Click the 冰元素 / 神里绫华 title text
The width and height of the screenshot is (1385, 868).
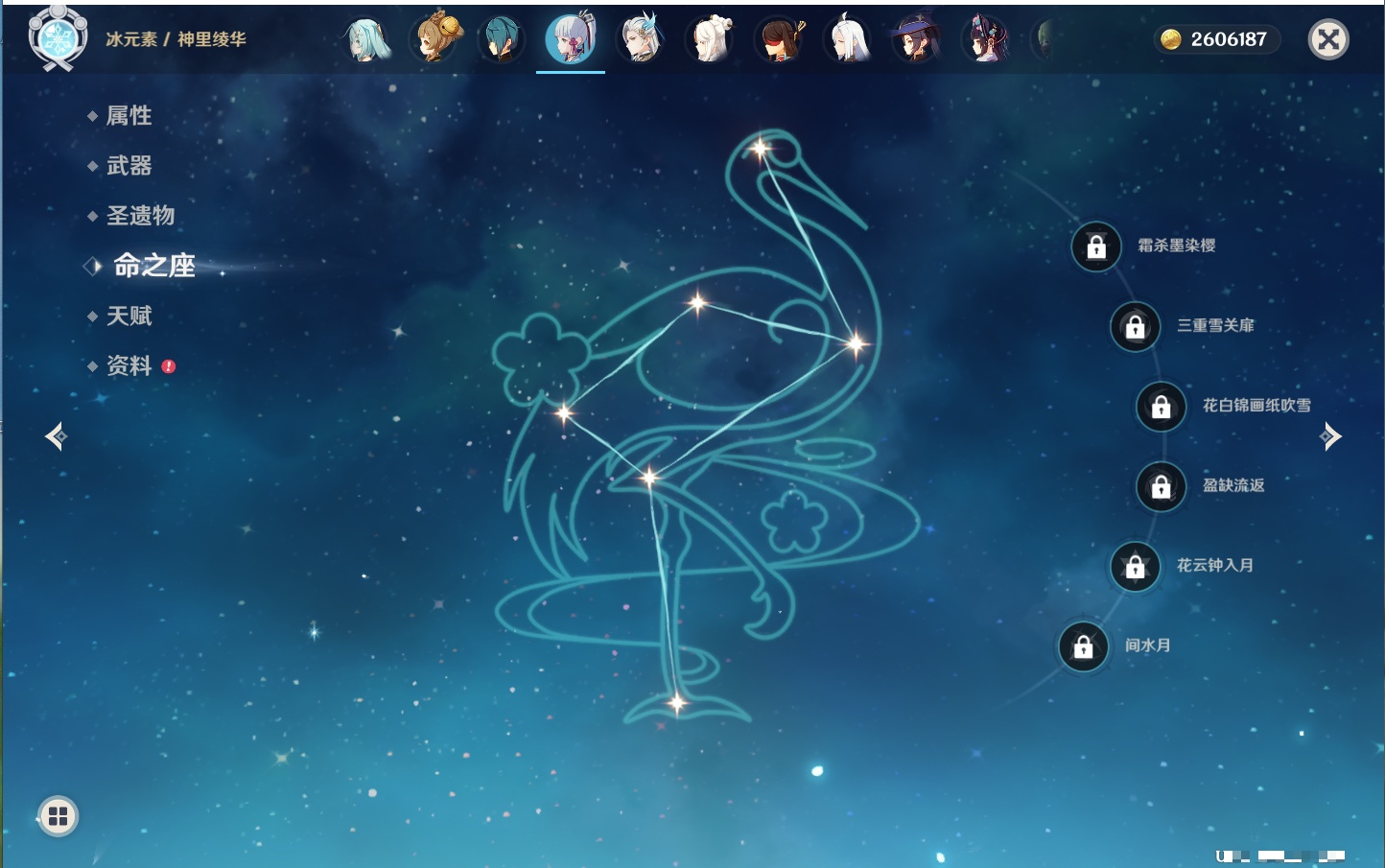coord(176,39)
